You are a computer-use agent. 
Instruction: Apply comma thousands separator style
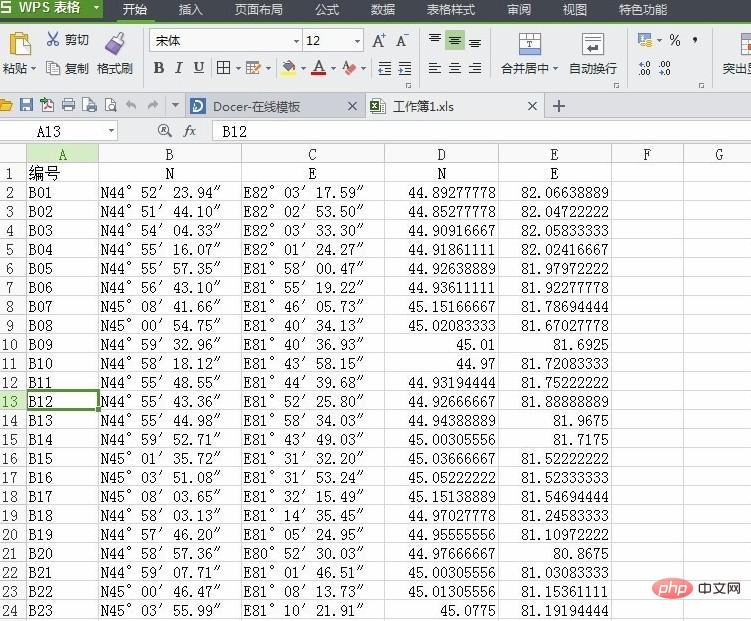coord(694,40)
